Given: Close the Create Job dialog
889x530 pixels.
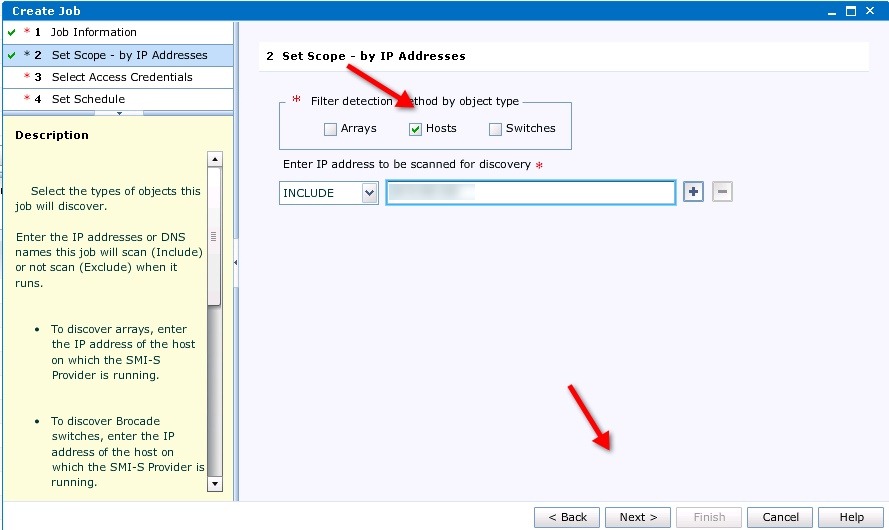Looking at the screenshot, I should tap(872, 11).
